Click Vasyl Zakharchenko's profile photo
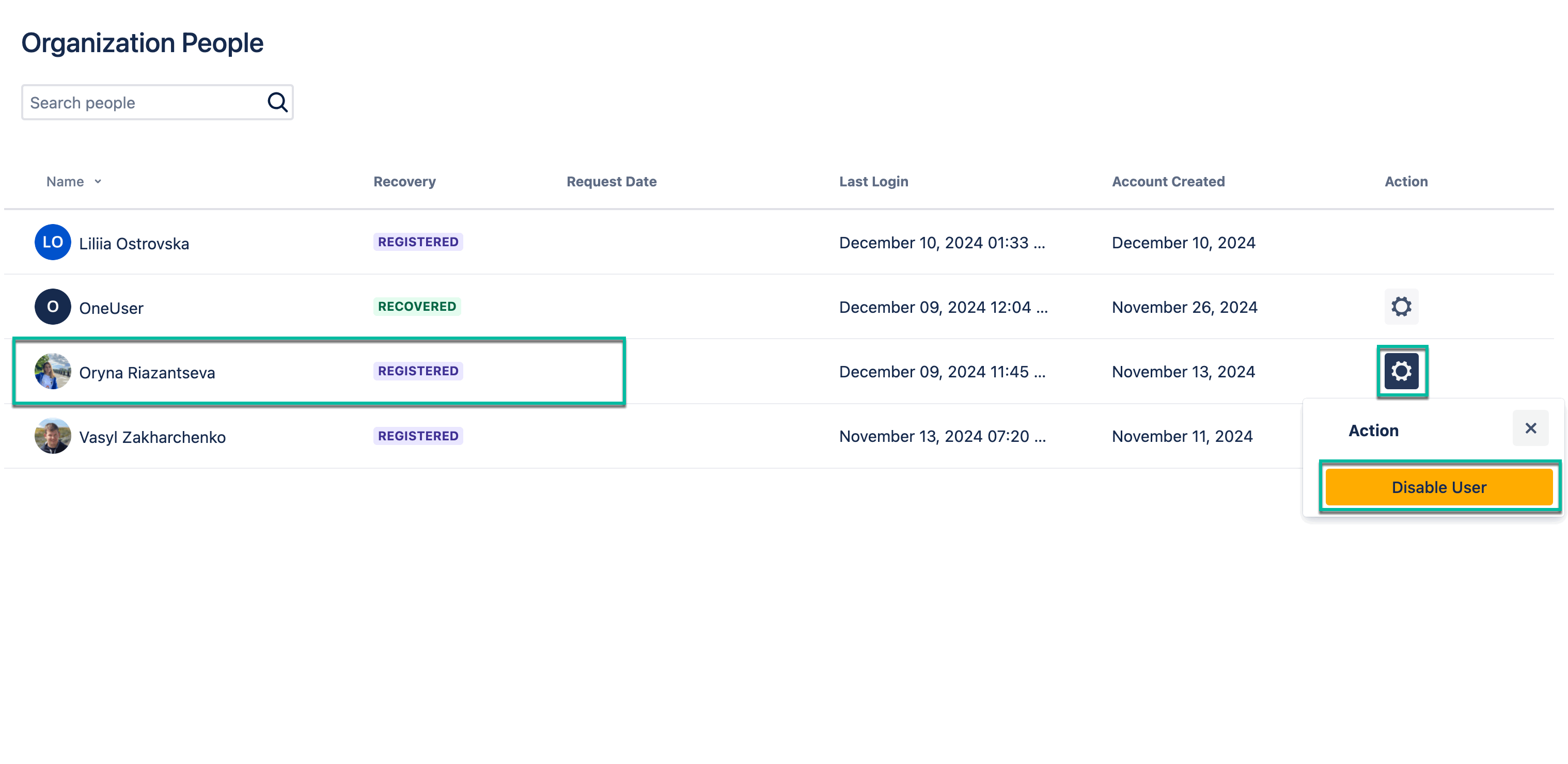Viewport: 1568px width, 764px height. click(52, 436)
